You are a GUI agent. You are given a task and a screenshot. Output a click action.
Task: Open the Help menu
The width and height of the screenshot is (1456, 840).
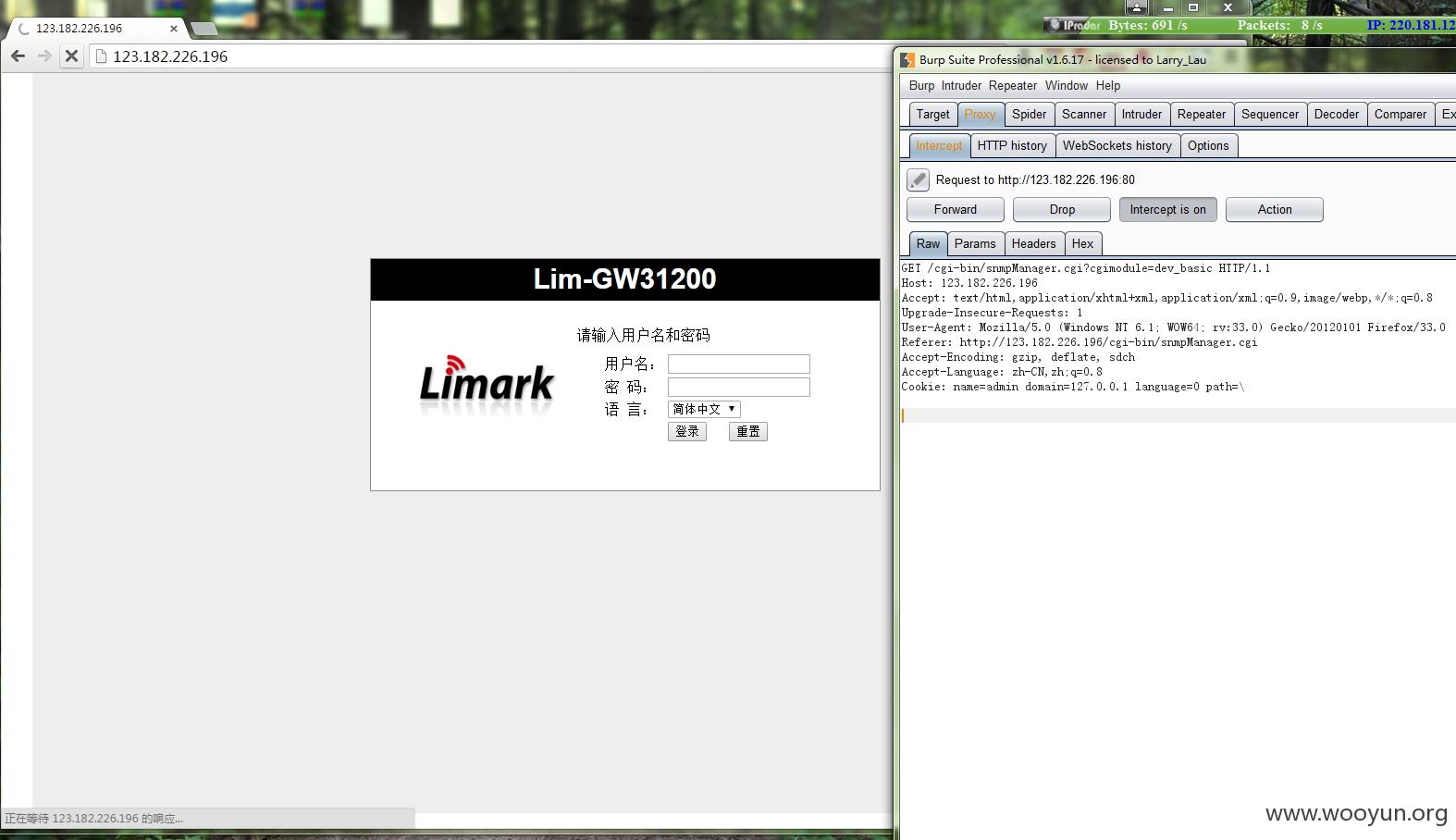pos(1108,85)
